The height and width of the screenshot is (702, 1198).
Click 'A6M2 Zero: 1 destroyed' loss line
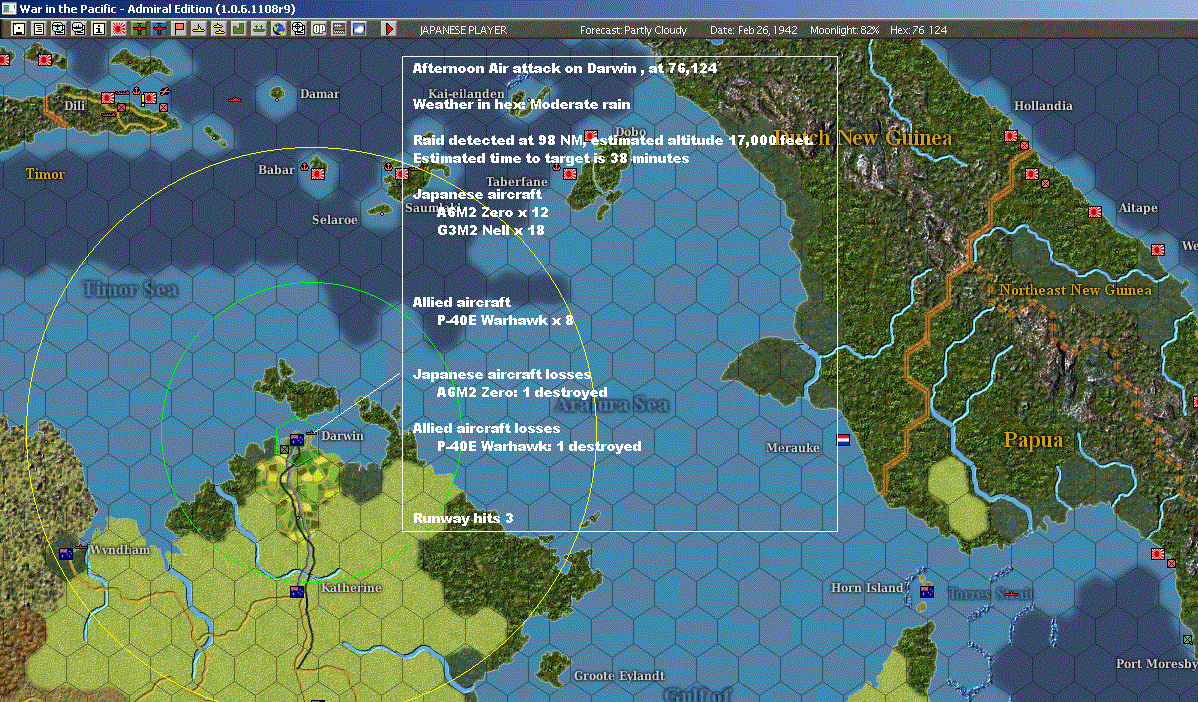coord(522,393)
